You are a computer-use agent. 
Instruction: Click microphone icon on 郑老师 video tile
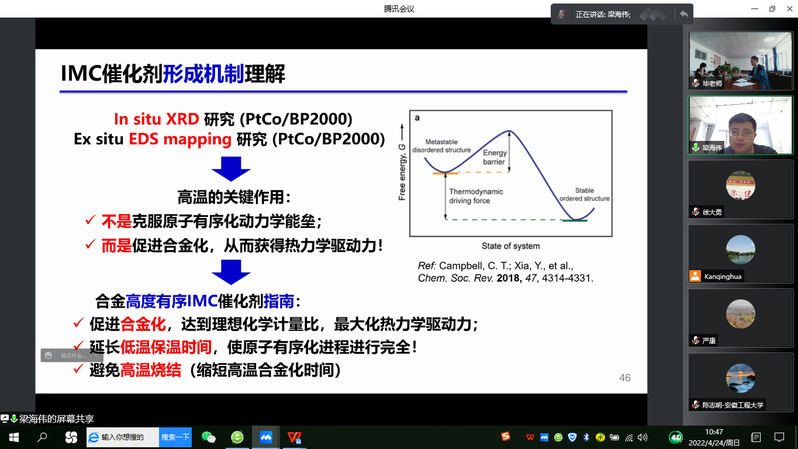[695, 84]
